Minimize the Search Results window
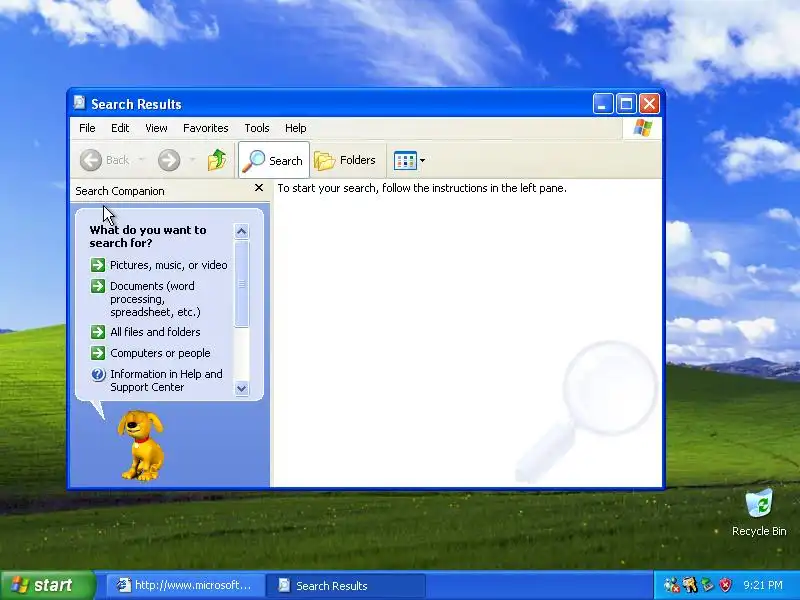800x600 pixels. (x=603, y=104)
